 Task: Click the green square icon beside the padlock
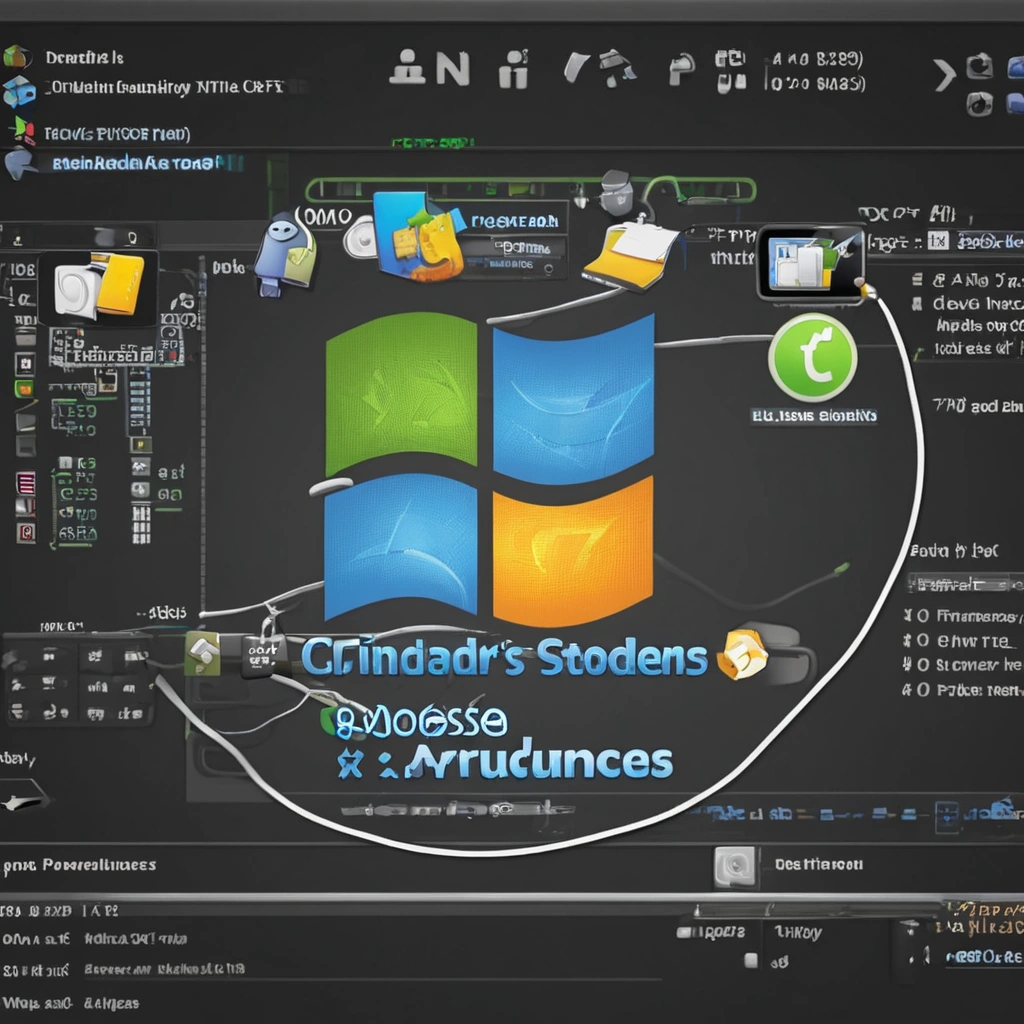203,653
